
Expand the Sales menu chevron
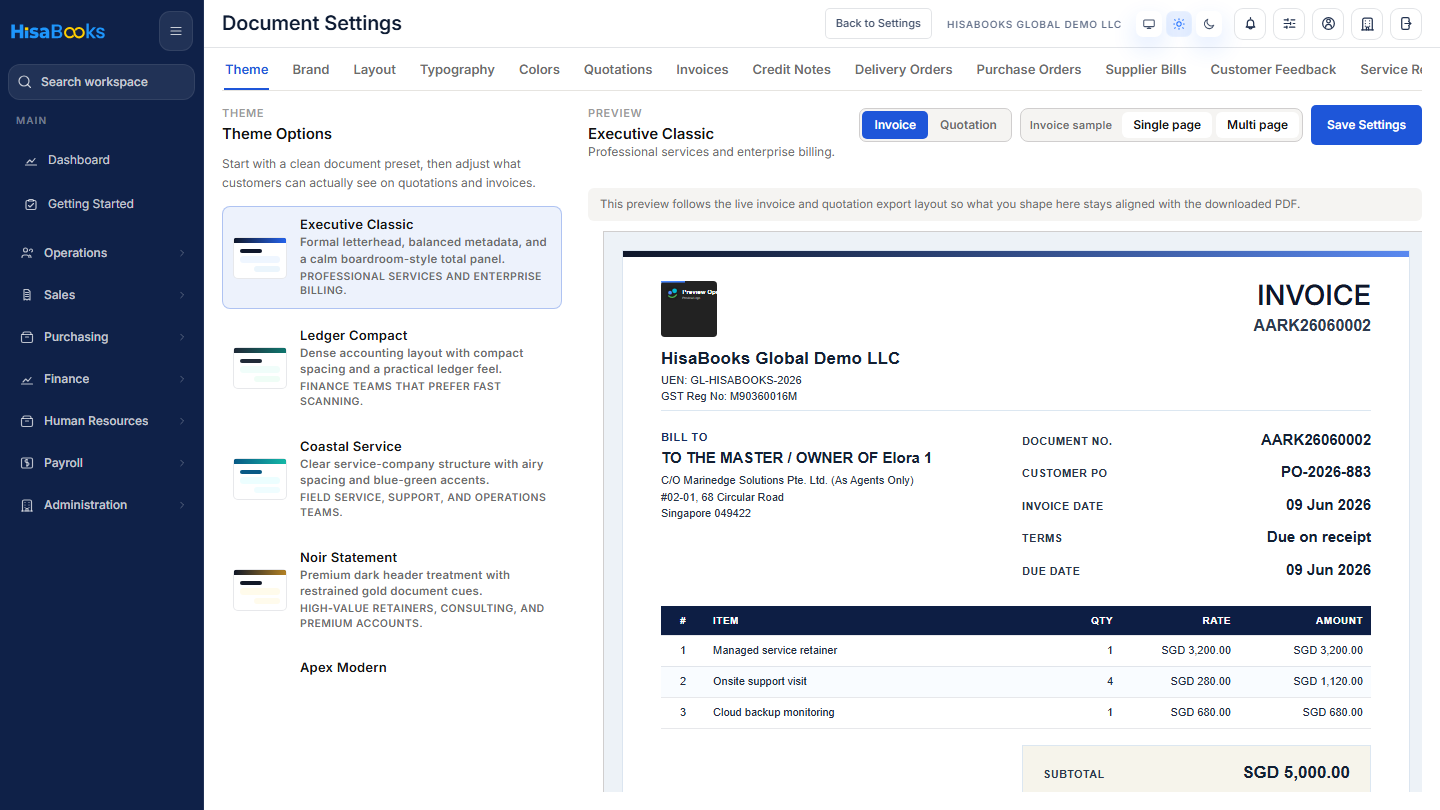[182, 295]
